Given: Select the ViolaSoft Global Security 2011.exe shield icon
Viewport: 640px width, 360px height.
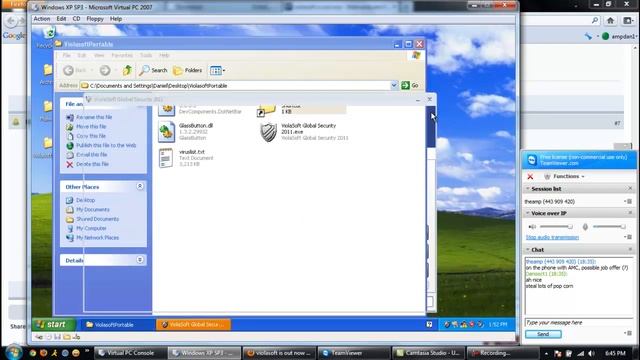Looking at the screenshot, I should [269, 132].
